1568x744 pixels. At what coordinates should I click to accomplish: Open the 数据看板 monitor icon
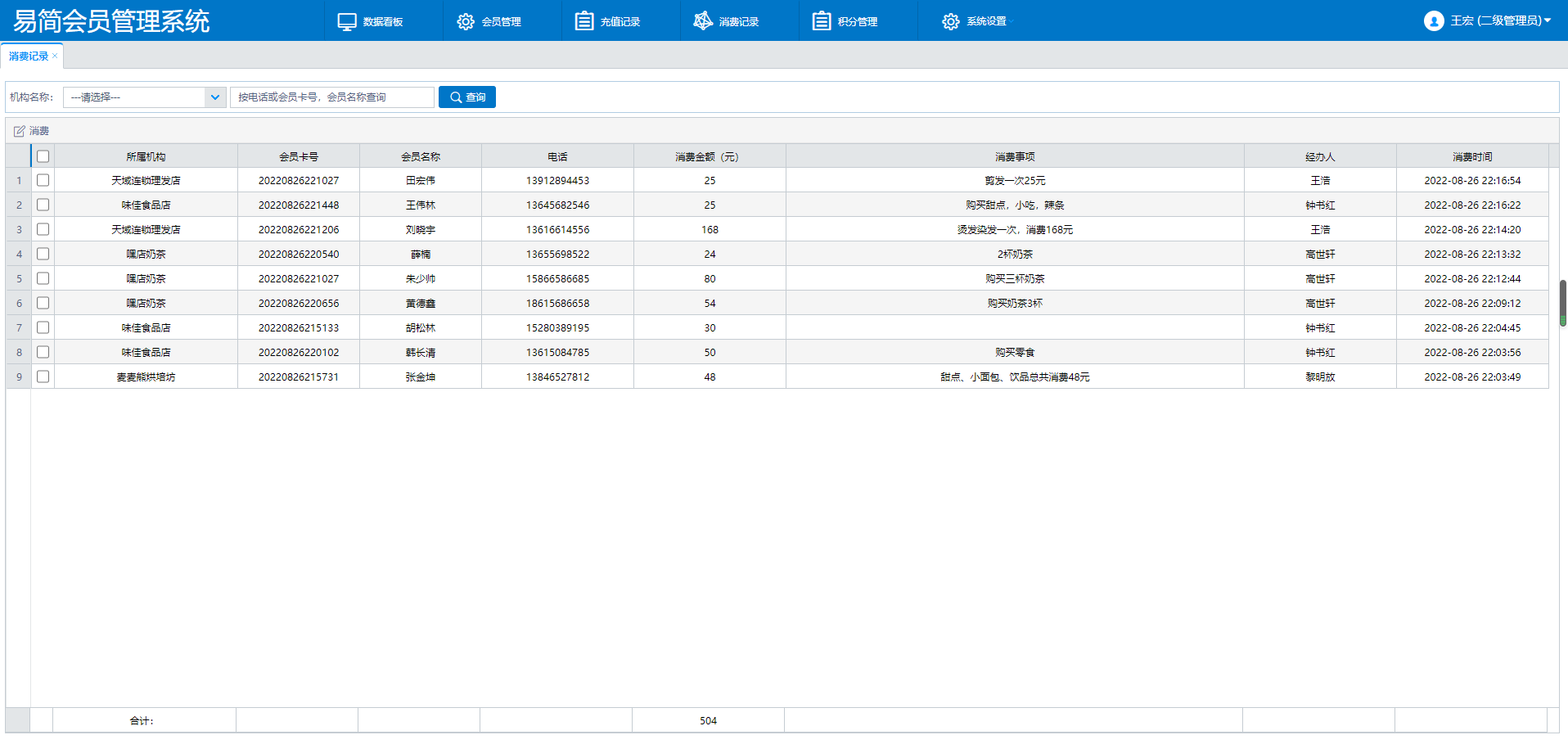(x=347, y=21)
